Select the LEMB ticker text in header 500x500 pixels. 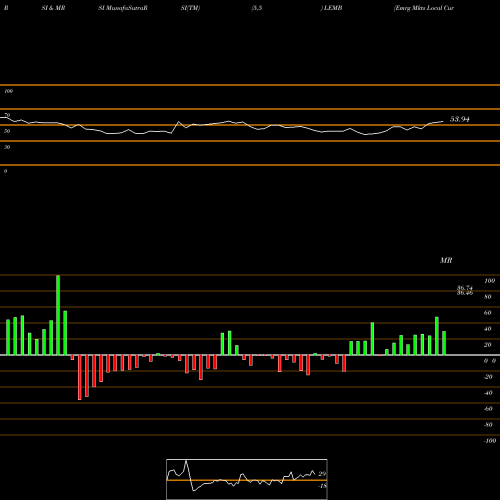[333, 8]
